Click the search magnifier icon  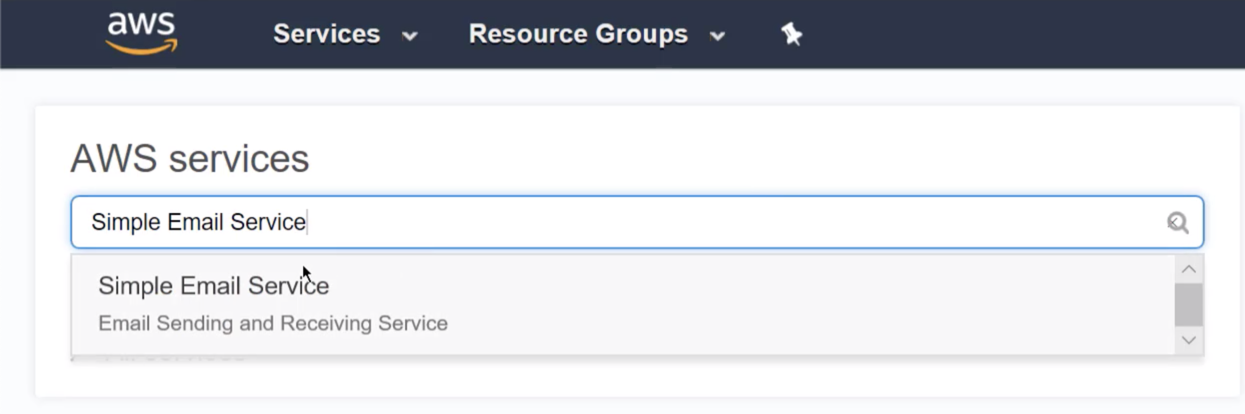tap(1178, 222)
